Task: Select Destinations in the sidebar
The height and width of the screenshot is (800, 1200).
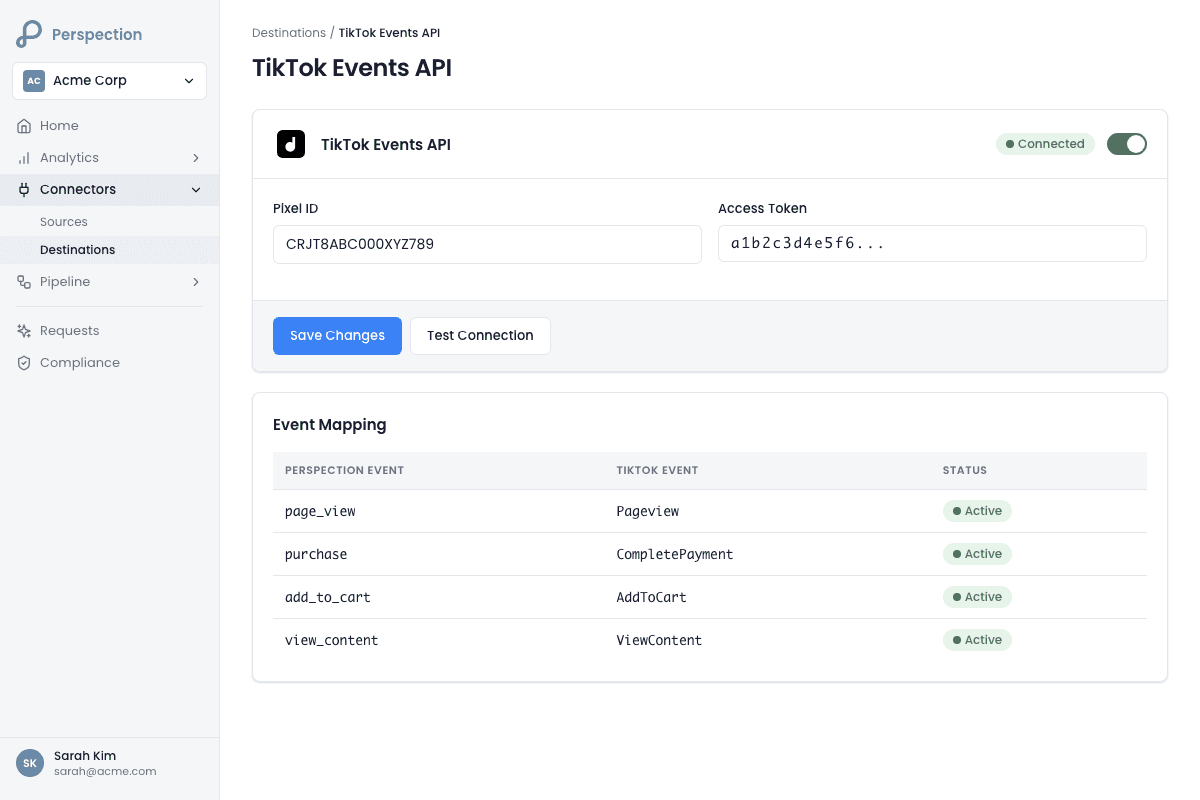Action: click(110, 250)
